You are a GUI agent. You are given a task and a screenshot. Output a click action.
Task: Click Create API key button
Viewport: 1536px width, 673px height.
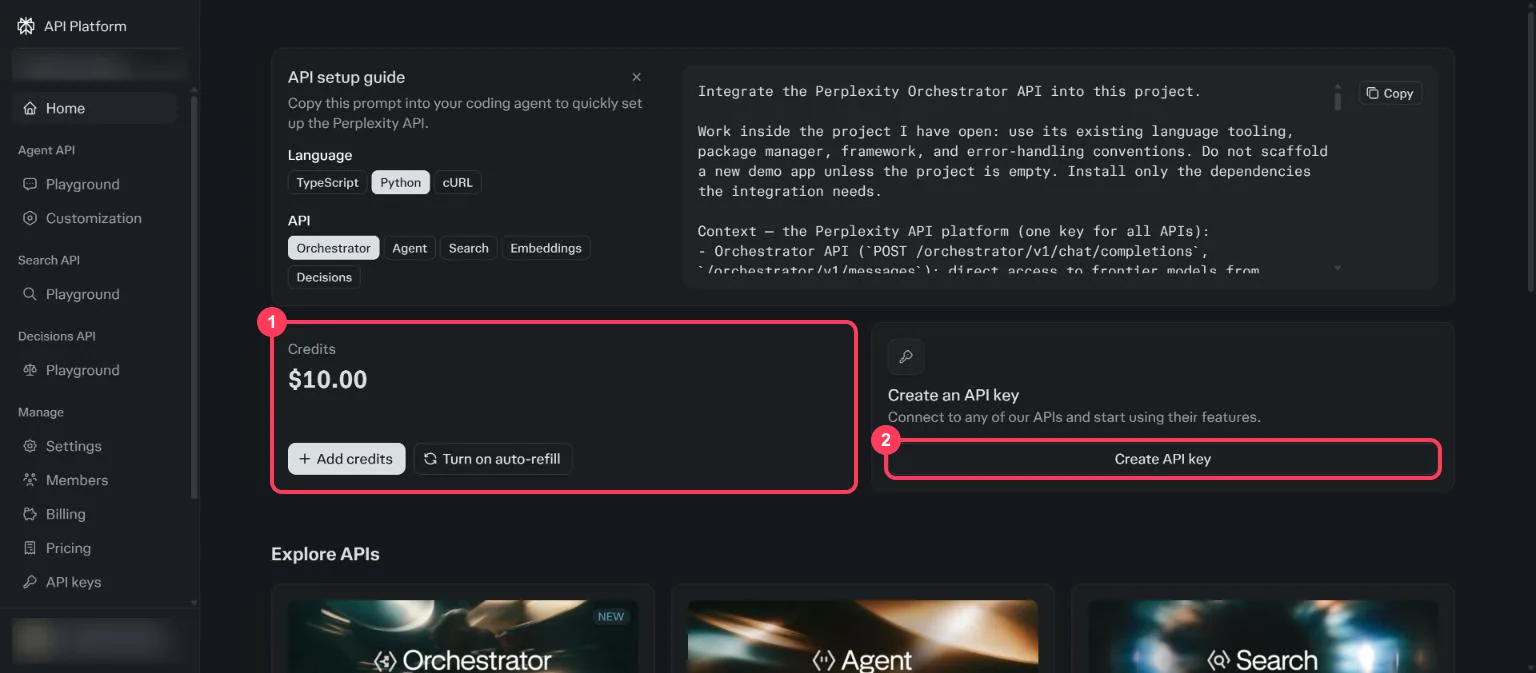1163,459
